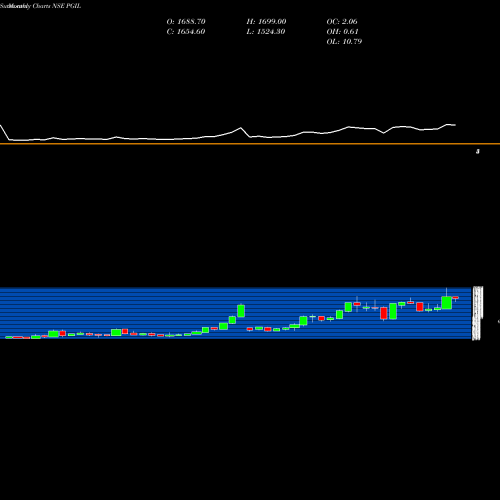Viewport: 500px width, 500px height.
Task: Click the white price scale at the right of the blue band
Action: tap(478, 313)
